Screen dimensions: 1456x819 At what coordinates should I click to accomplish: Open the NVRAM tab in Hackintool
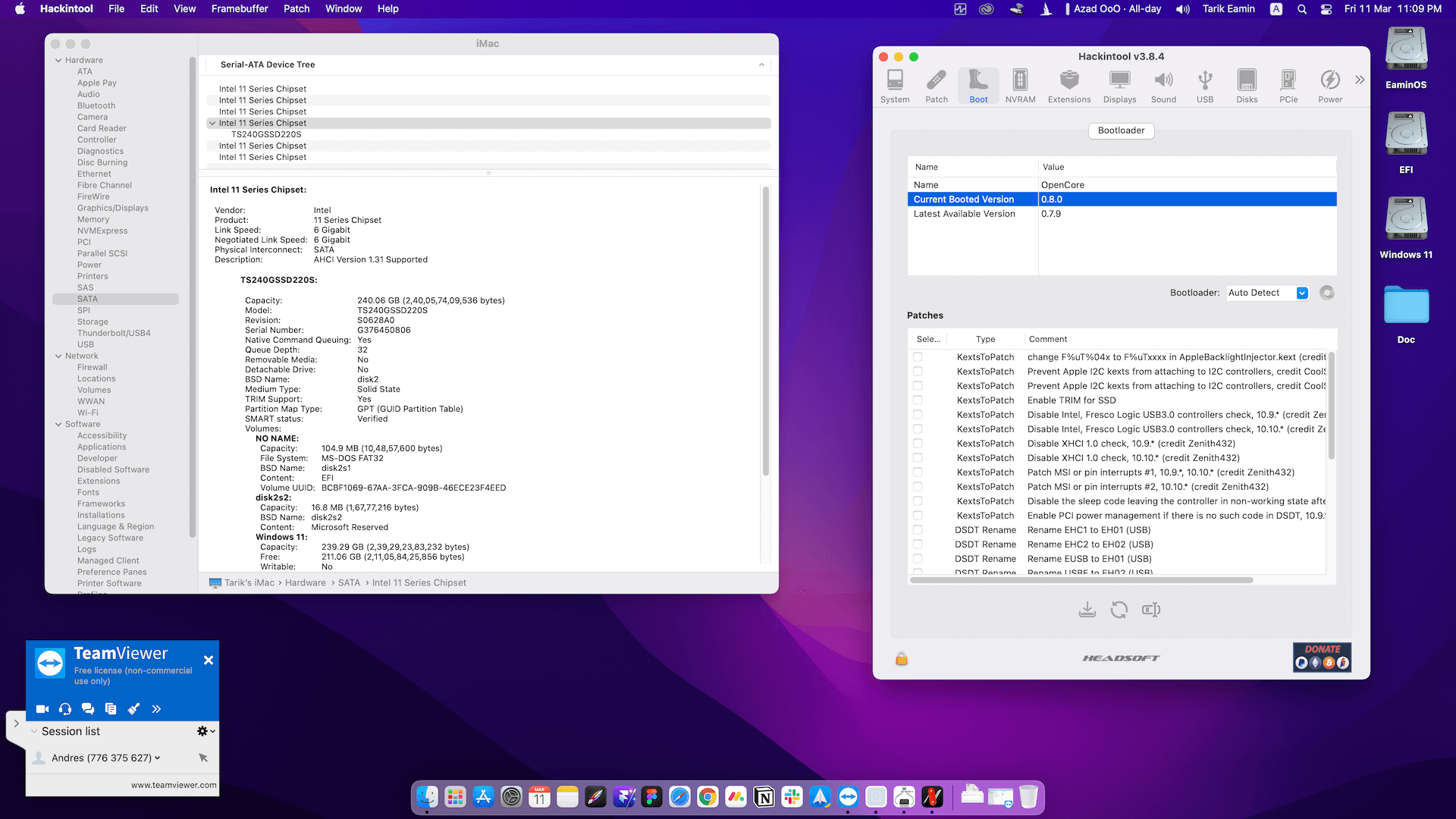[x=1020, y=86]
